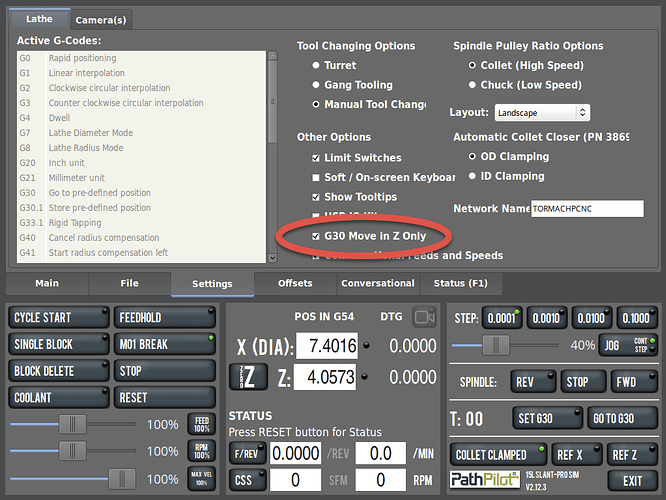Switch to the Offsets tab
Viewport: 666px width, 500px height.
coord(294,284)
